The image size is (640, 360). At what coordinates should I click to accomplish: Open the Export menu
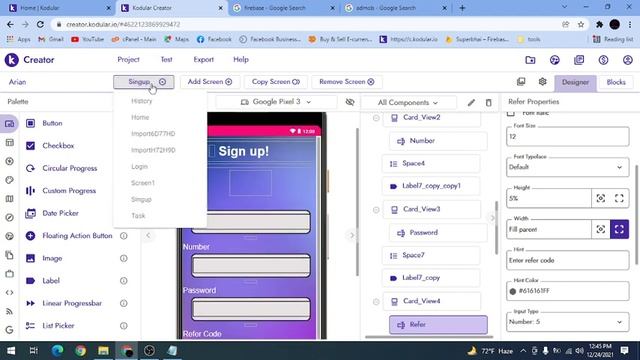(204, 60)
